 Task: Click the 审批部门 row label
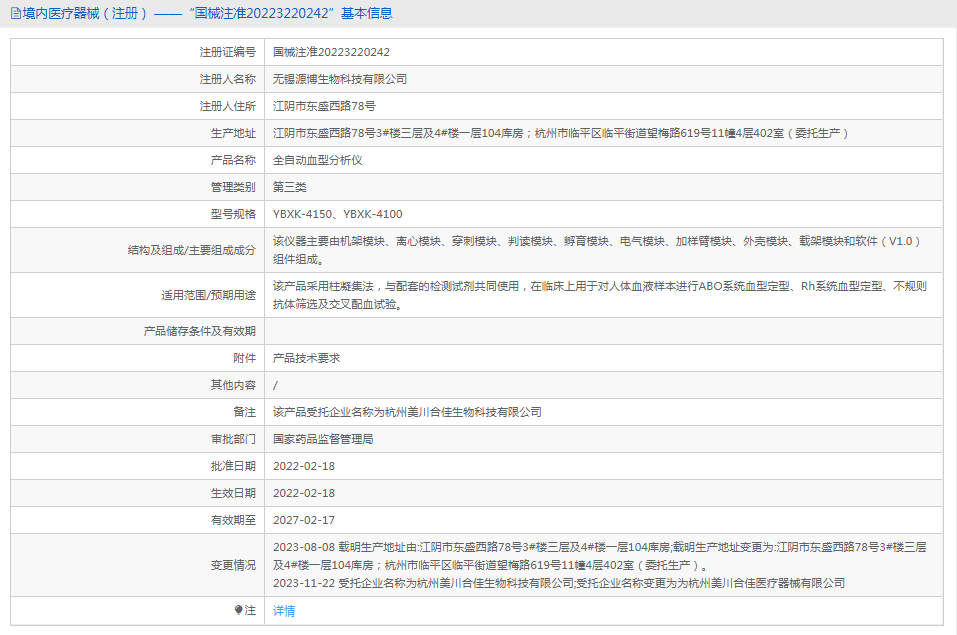point(233,439)
